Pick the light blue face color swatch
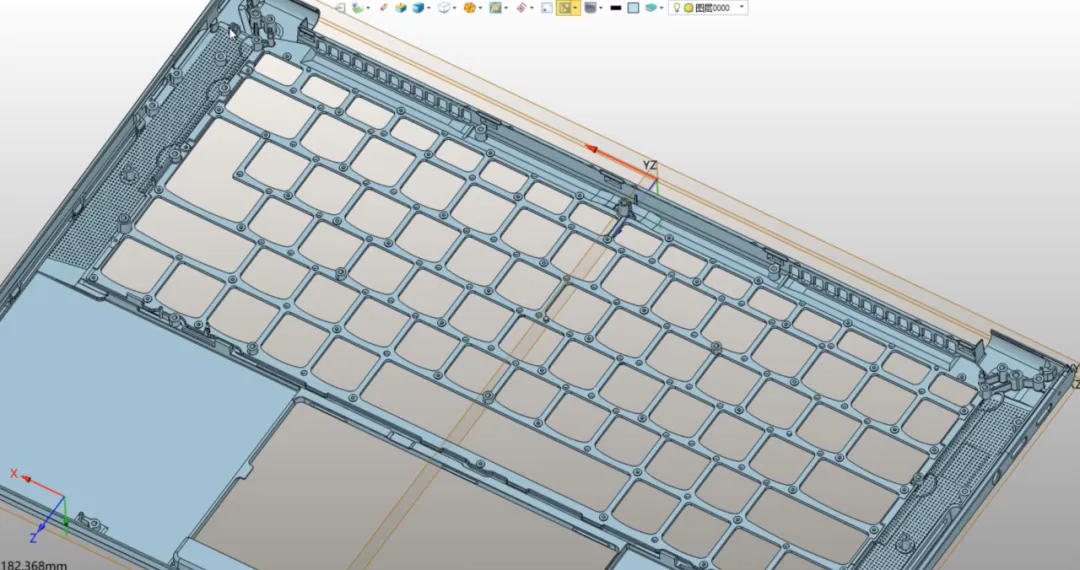 [x=633, y=8]
